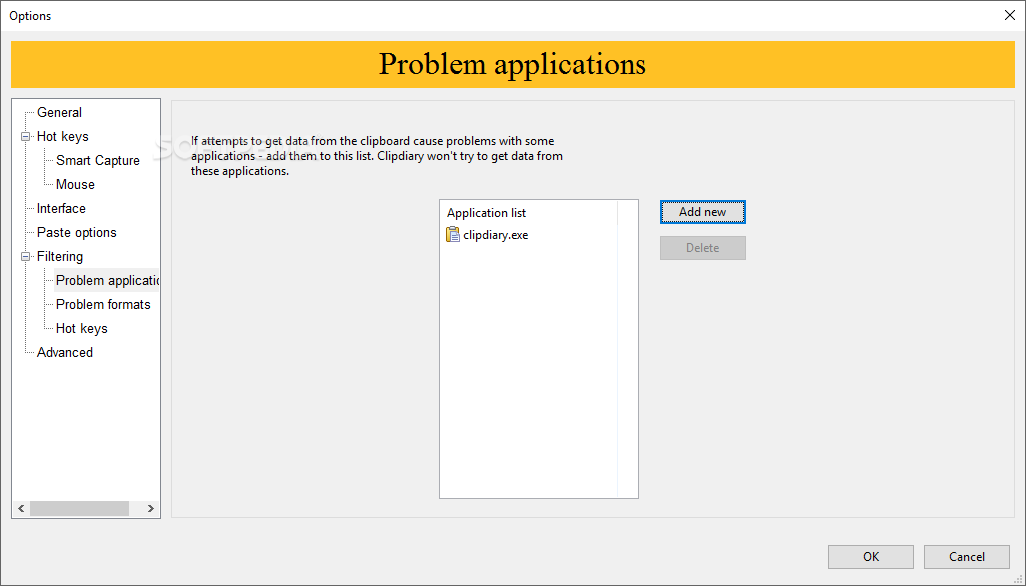Open Paste options page
This screenshot has width=1026, height=586.
pyautogui.click(x=77, y=233)
